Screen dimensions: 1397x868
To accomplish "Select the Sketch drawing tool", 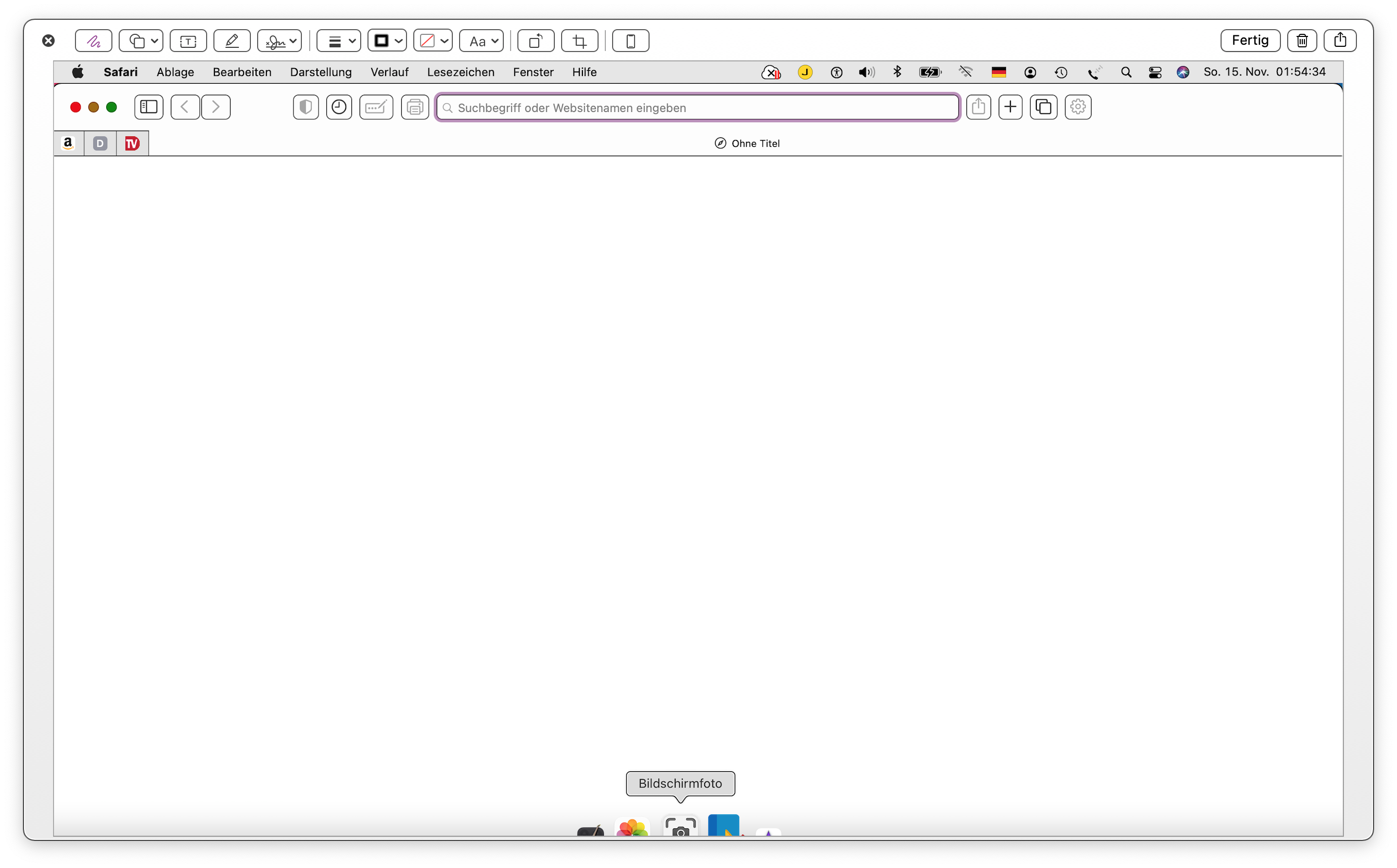I will [93, 41].
